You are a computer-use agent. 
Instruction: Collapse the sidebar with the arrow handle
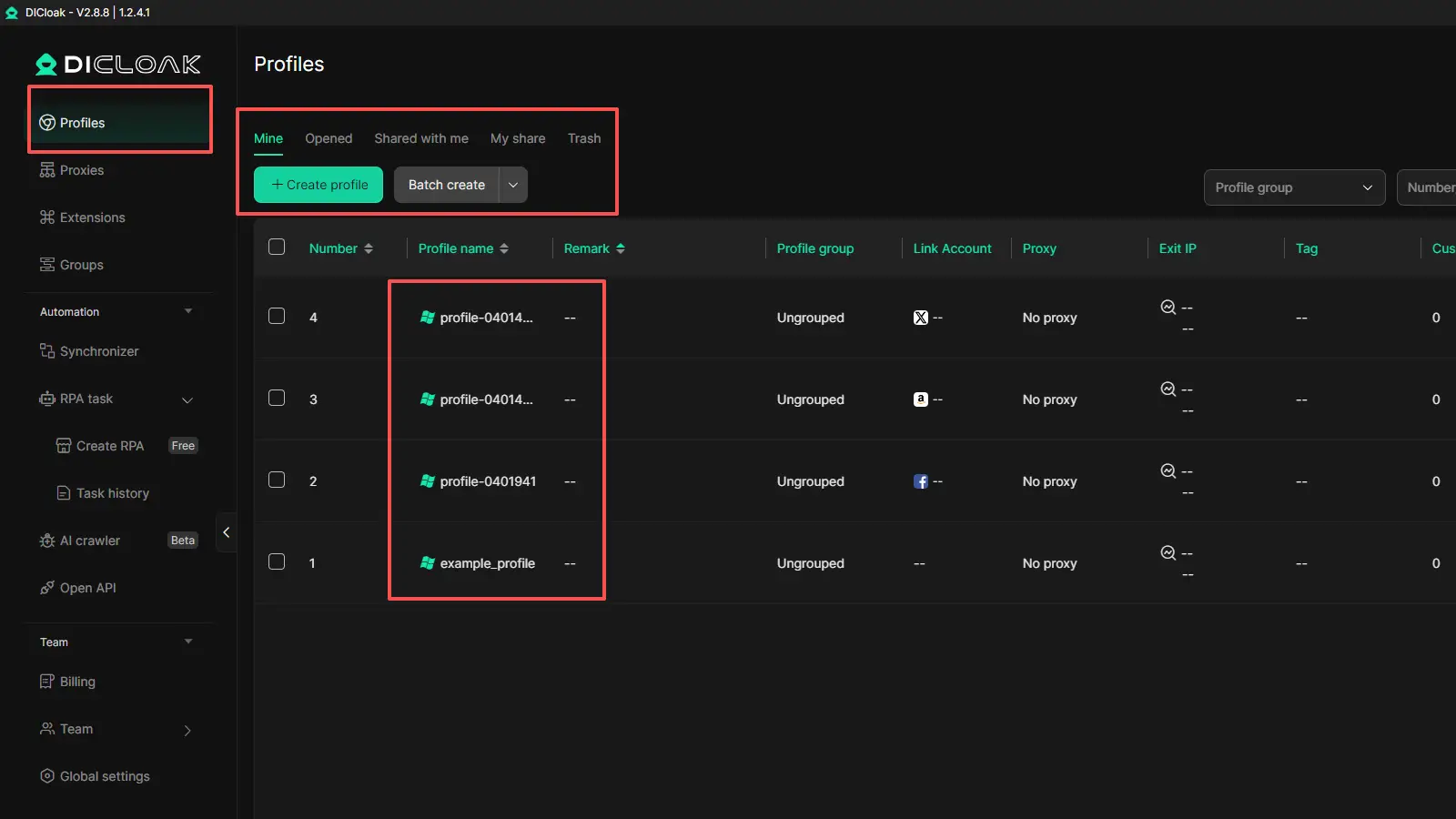pos(226,532)
